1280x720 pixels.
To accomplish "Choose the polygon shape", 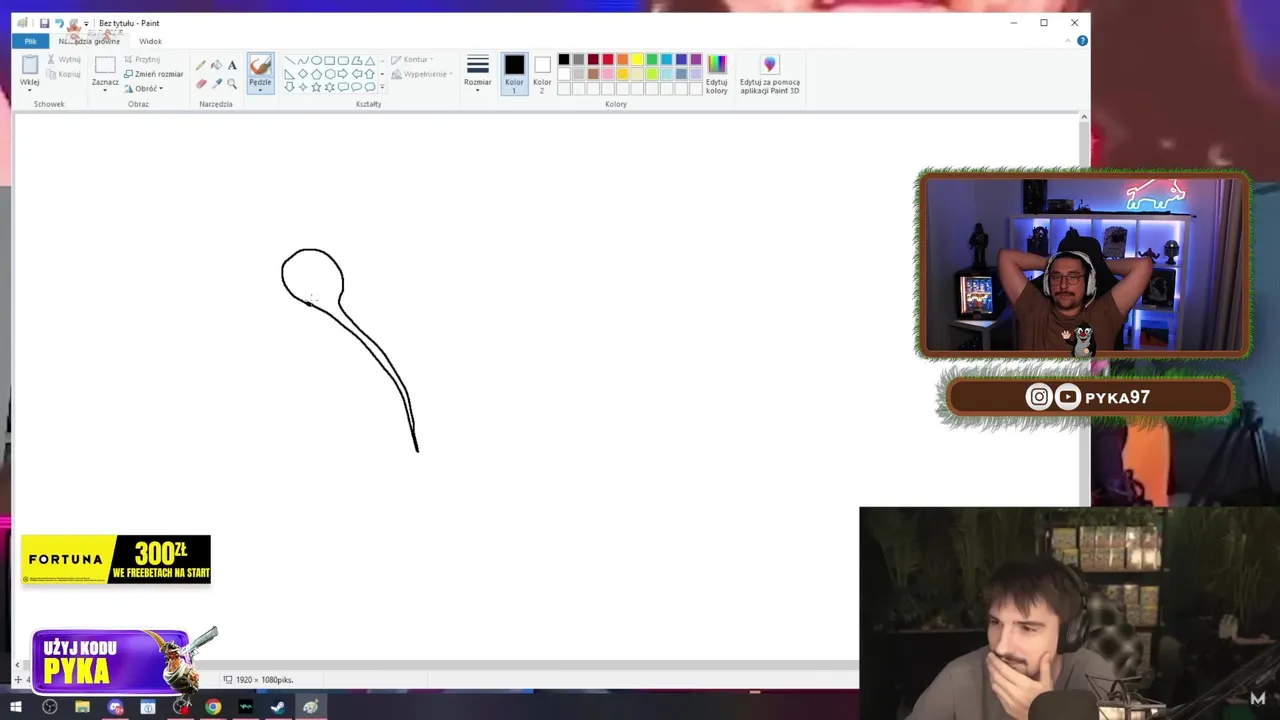I will pyautogui.click(x=356, y=60).
